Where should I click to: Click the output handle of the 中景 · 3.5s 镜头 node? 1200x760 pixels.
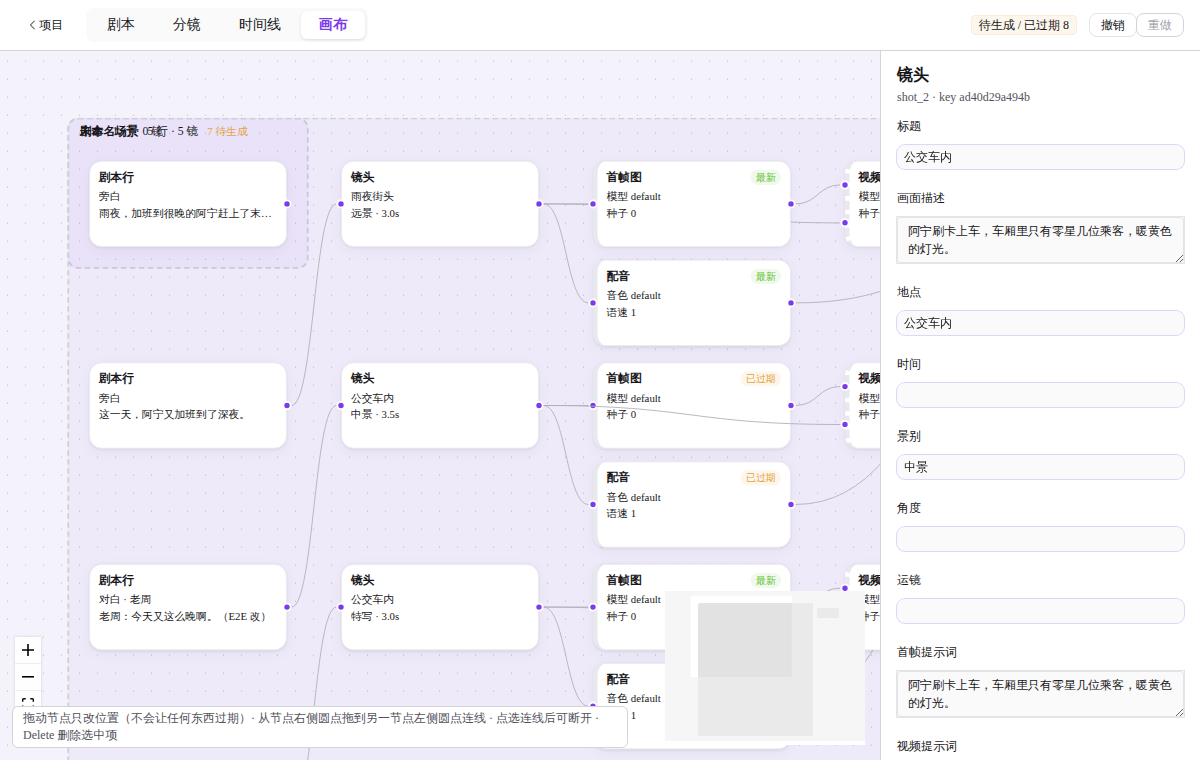click(x=538, y=405)
